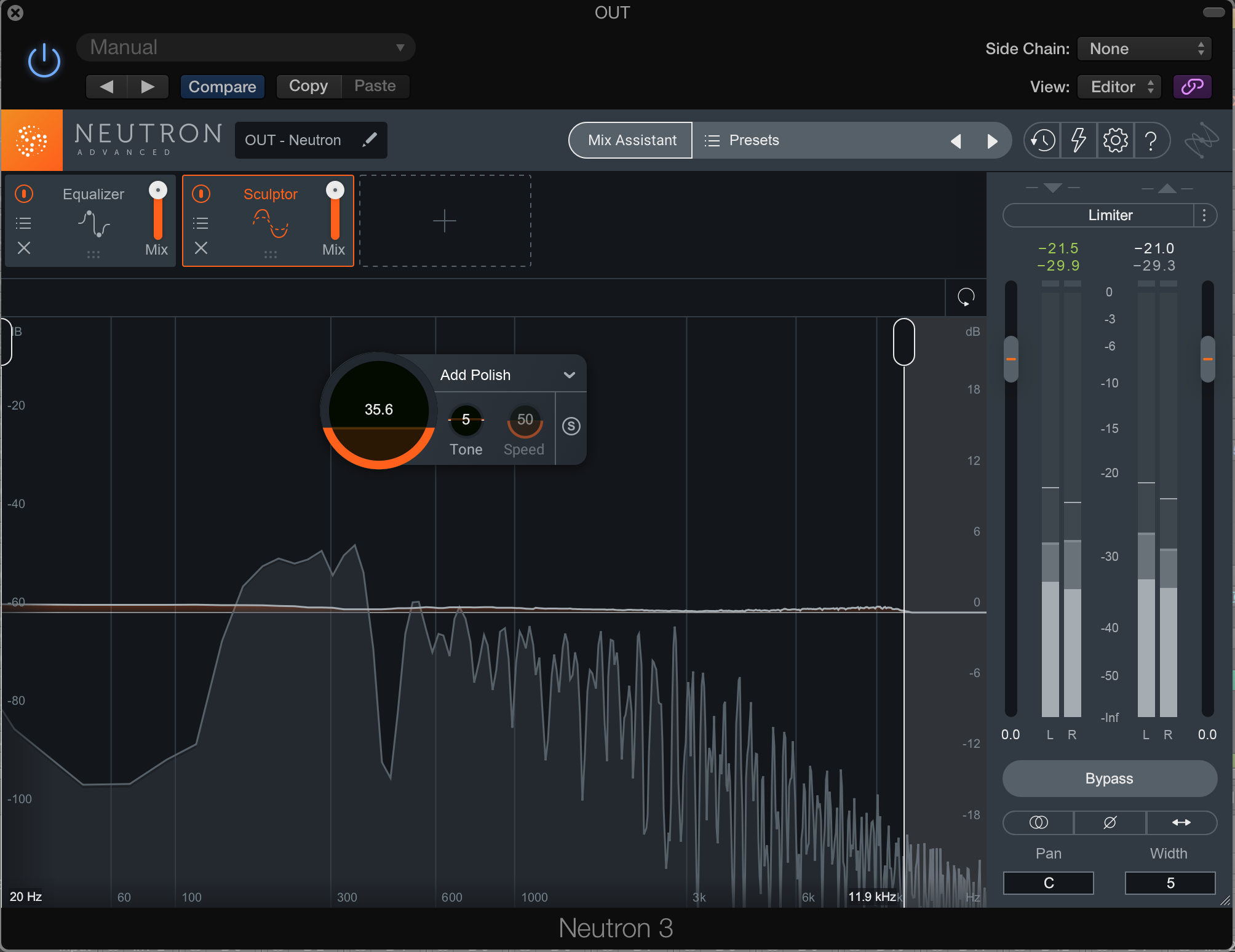Click the Copy button
The image size is (1235, 952).
pos(309,86)
